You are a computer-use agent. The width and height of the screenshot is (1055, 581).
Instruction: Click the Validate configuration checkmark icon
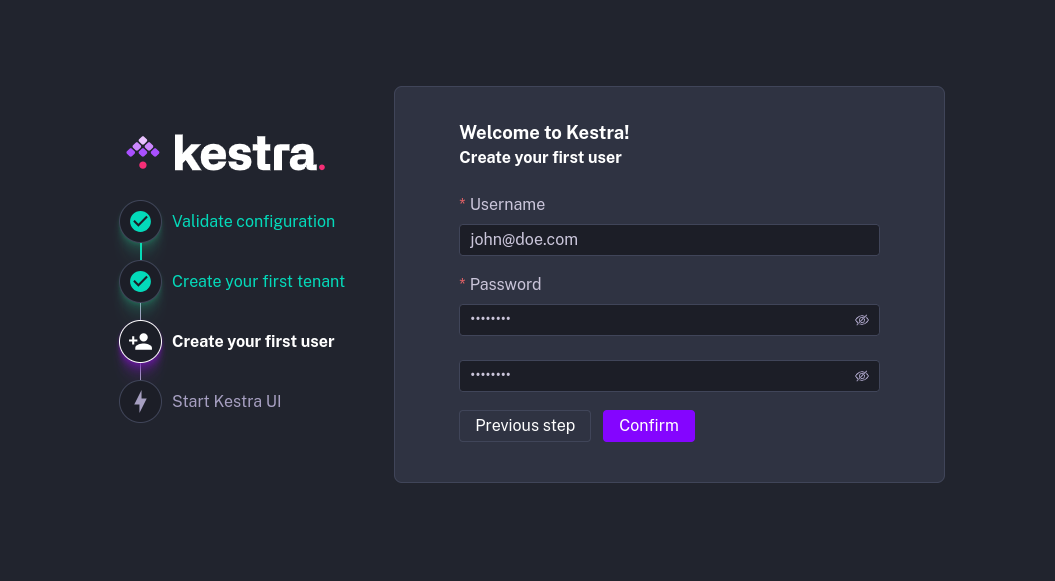click(140, 221)
